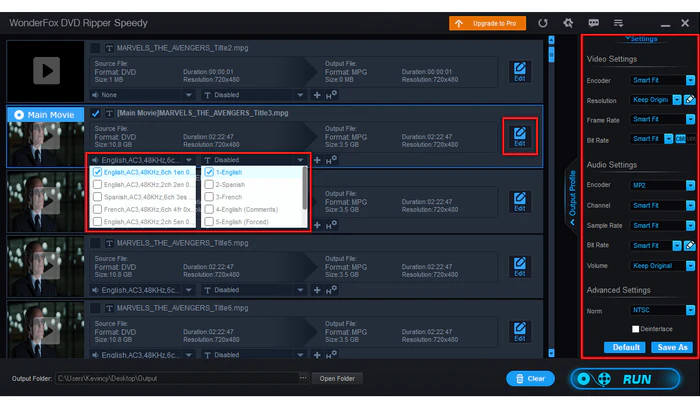The image size is (700, 407).
Task: Click hardcode subtitle H icon in Main Movie row
Action: [331, 160]
